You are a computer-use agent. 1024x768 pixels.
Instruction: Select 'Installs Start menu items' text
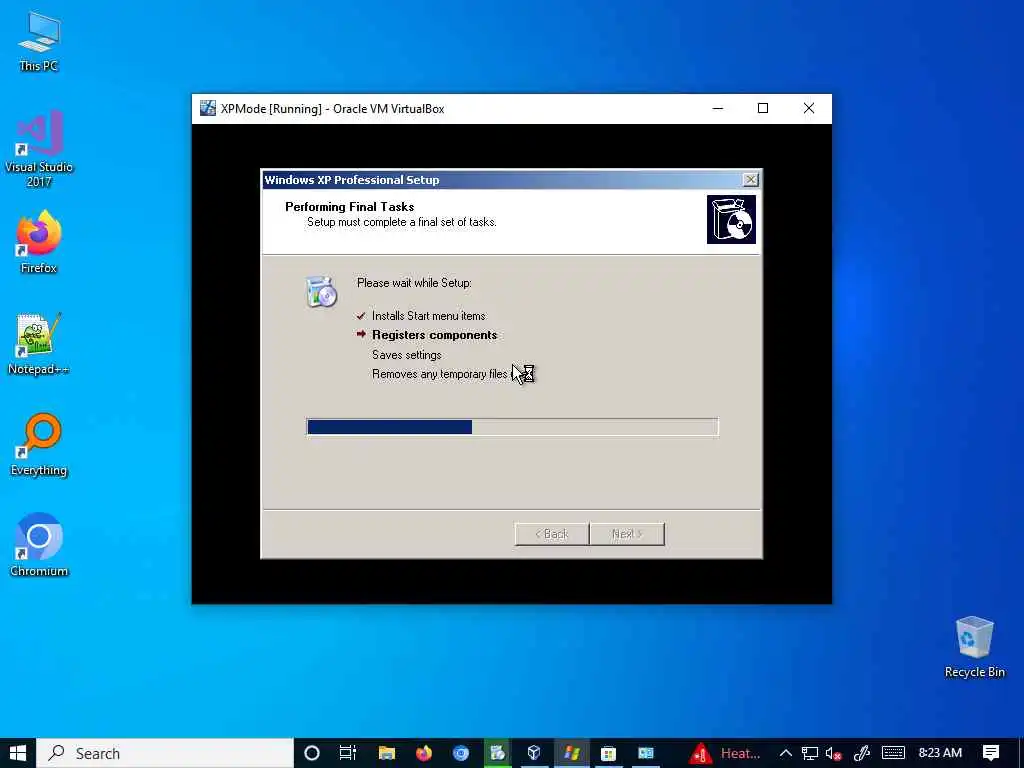pos(428,316)
